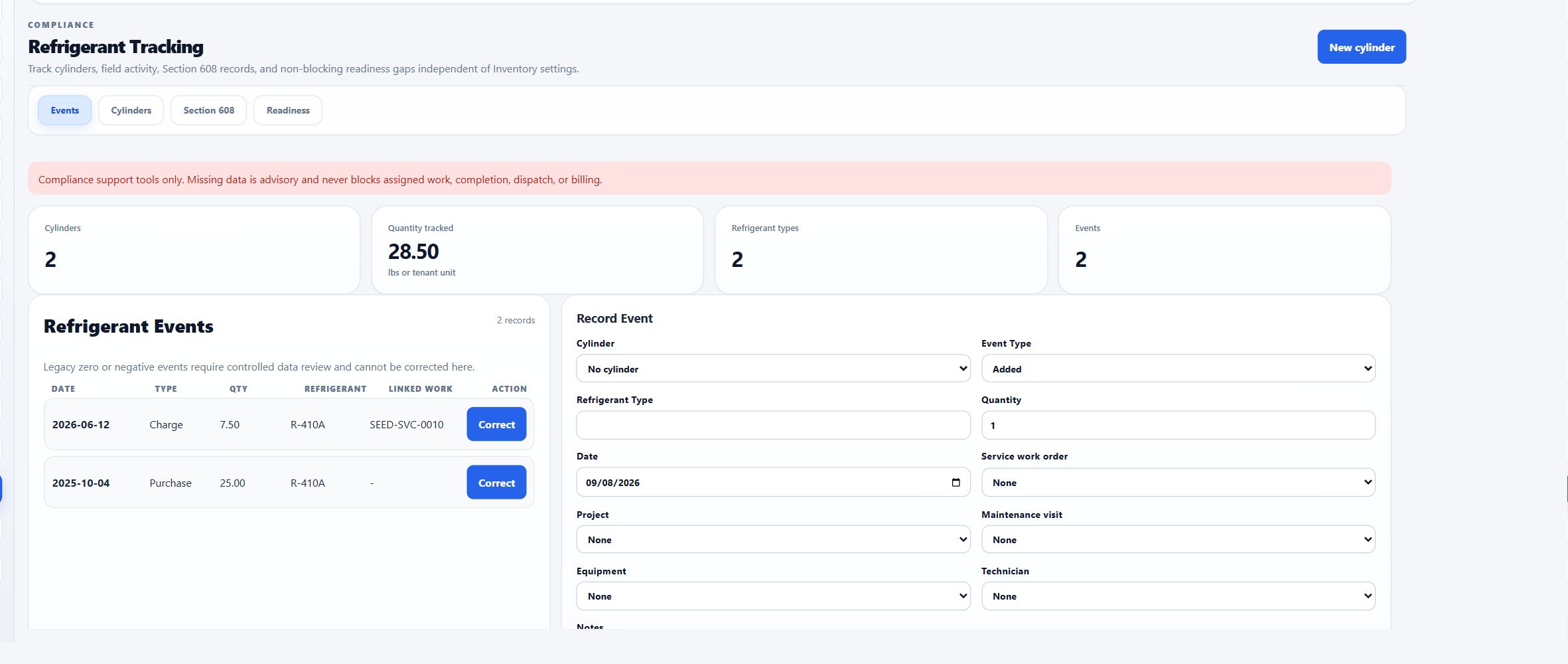The height and width of the screenshot is (664, 1568).
Task: Correct the 2025-10-04 Purchase event
Action: (496, 483)
